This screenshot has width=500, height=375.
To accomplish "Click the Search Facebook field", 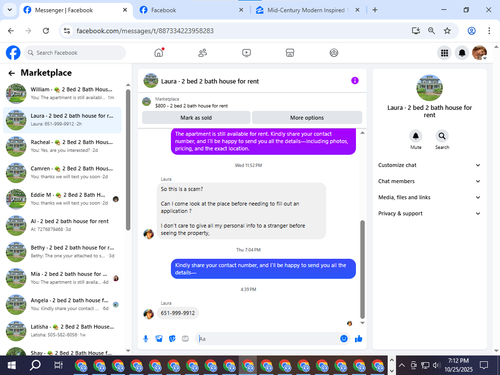I will click(x=75, y=53).
